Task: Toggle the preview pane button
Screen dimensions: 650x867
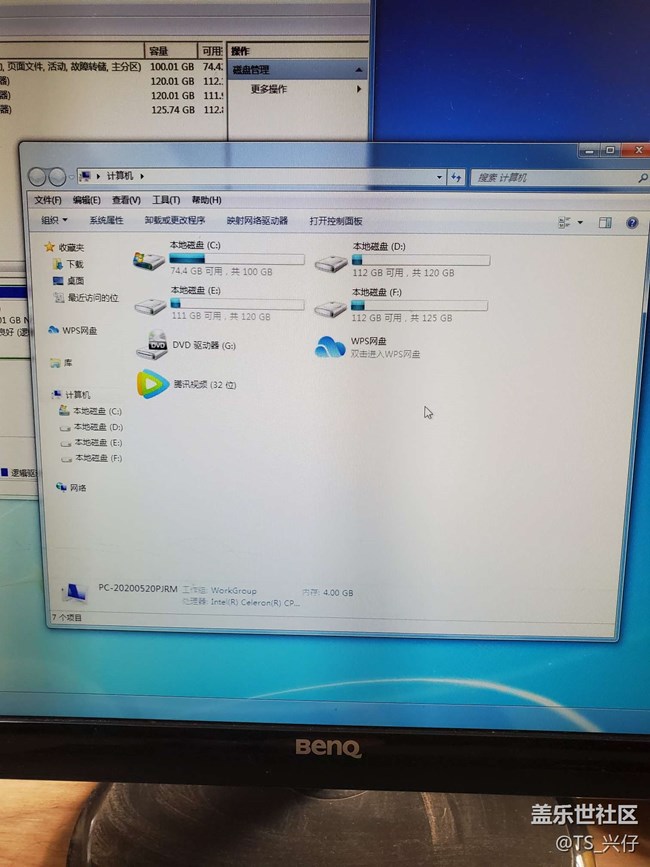Action: point(605,222)
